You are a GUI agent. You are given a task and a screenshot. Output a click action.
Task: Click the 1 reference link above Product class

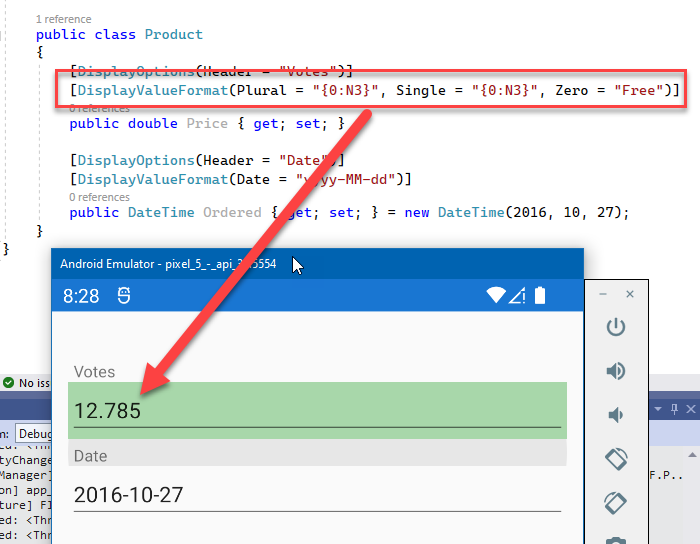(63, 19)
